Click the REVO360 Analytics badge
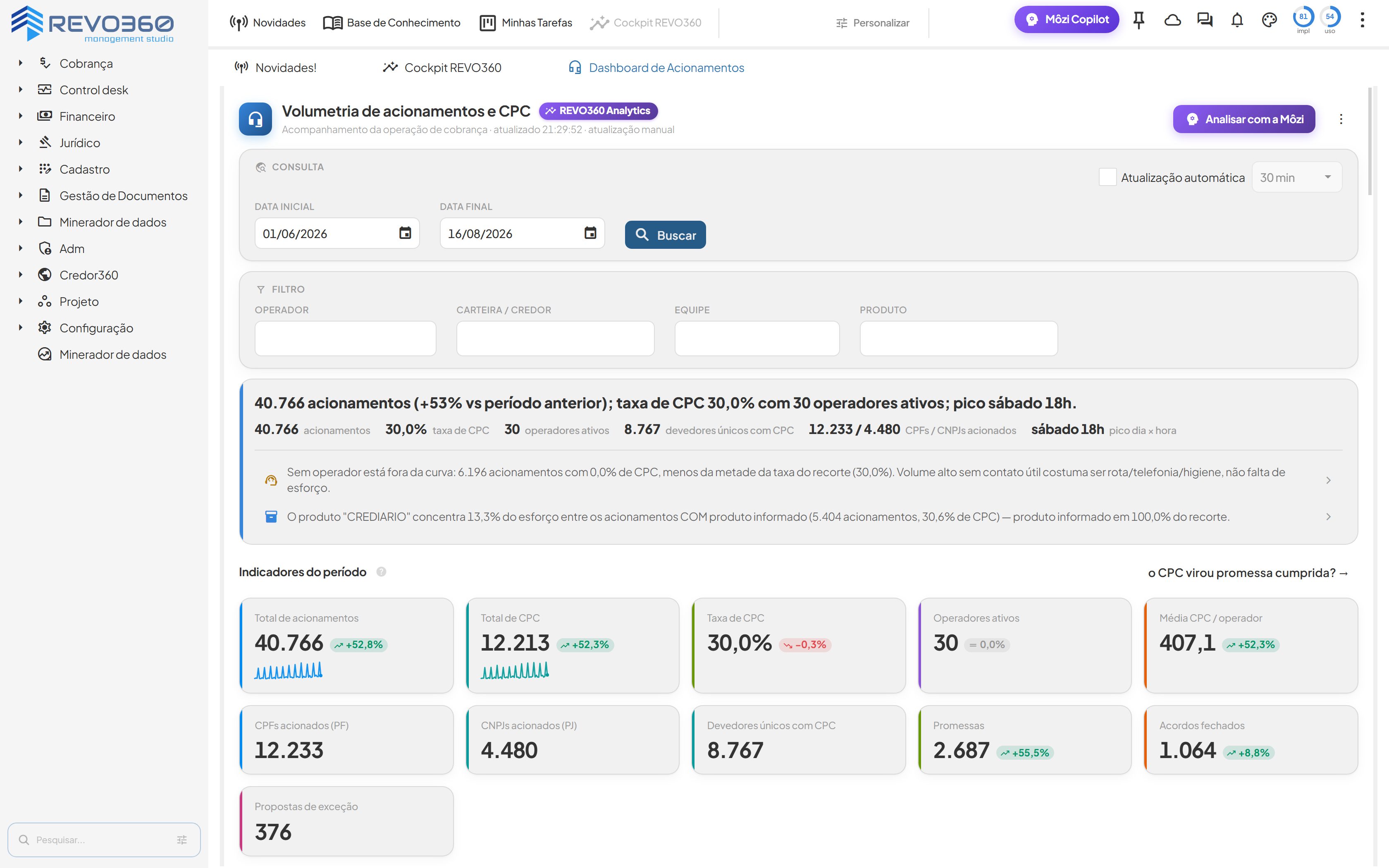This screenshot has height=868, width=1389. point(598,110)
